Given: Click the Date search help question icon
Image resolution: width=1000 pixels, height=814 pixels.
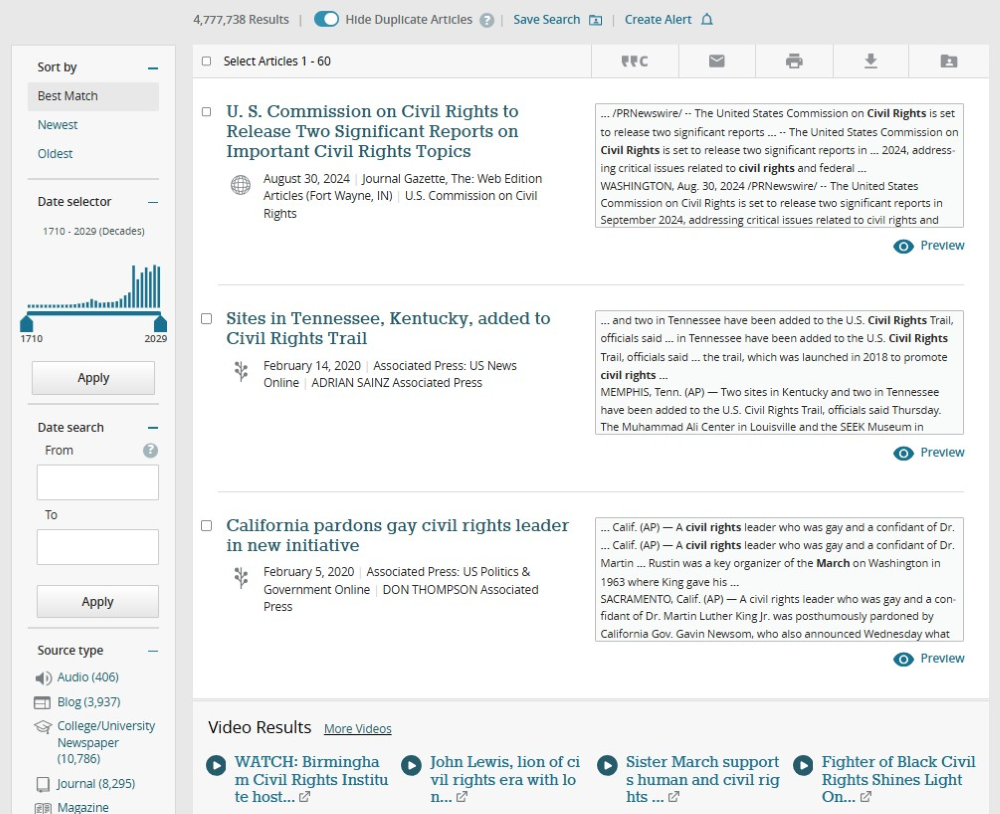Looking at the screenshot, I should (x=150, y=450).
